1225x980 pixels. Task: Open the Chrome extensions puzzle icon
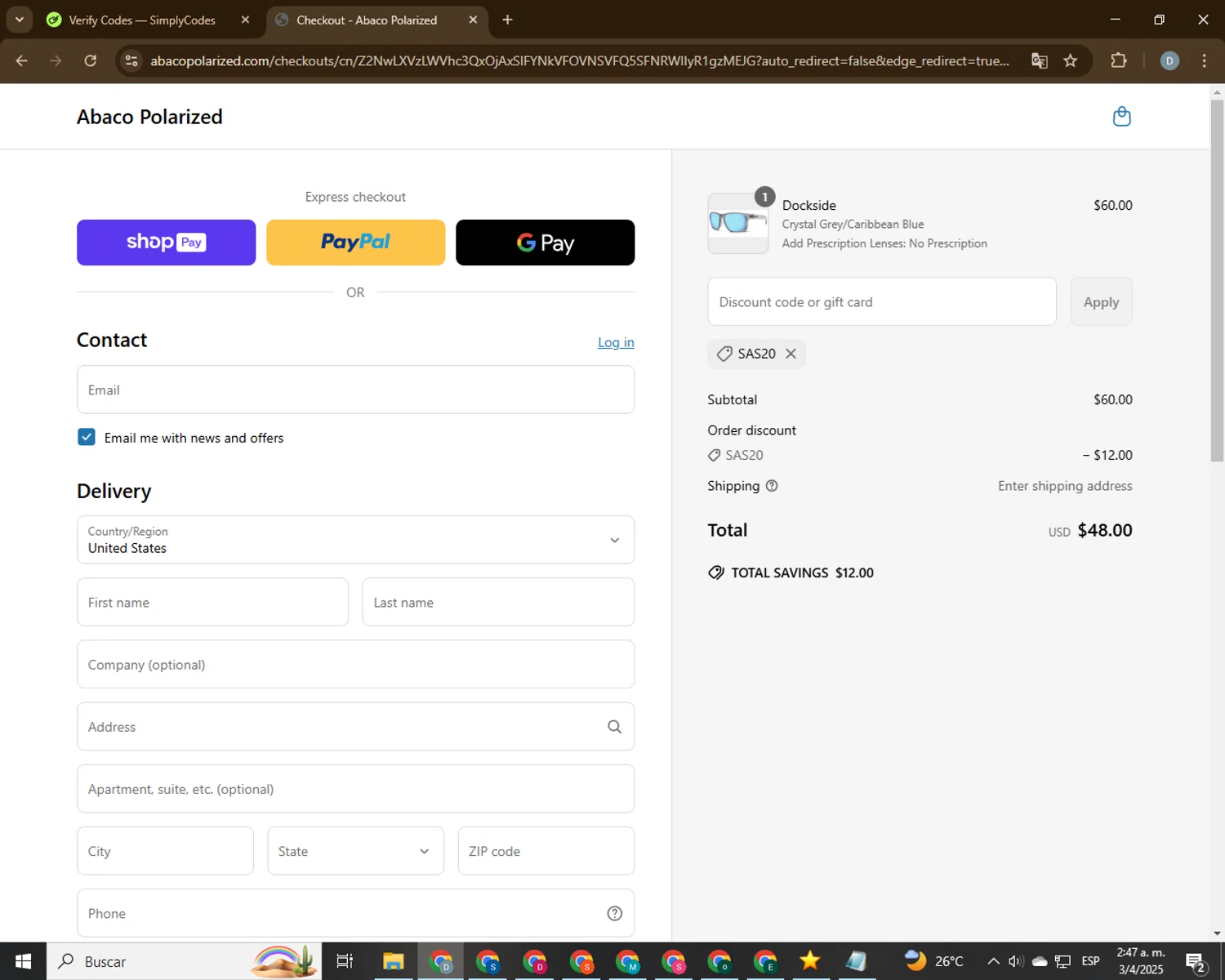pos(1119,60)
